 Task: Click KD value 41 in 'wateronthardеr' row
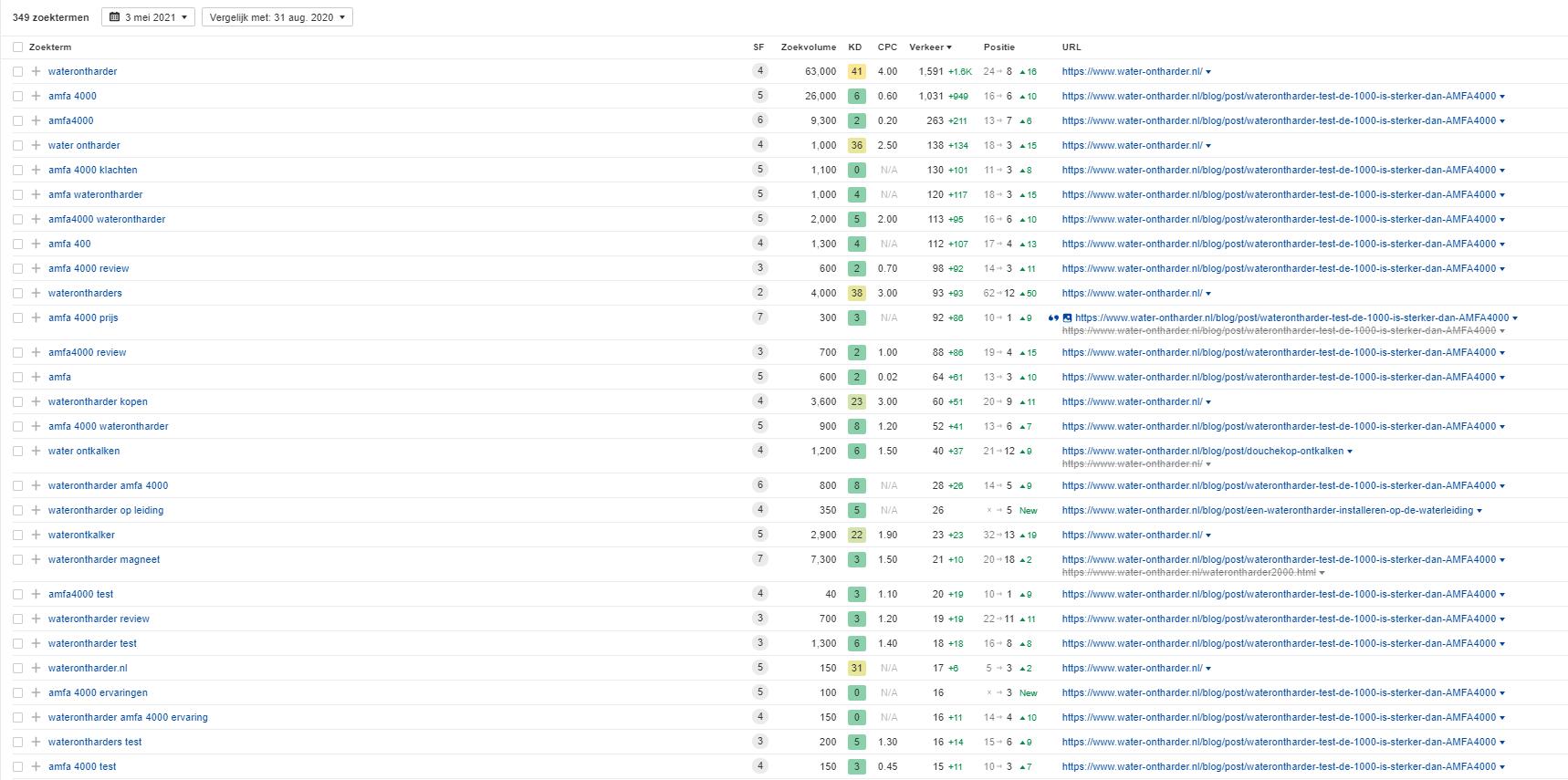tap(856, 71)
